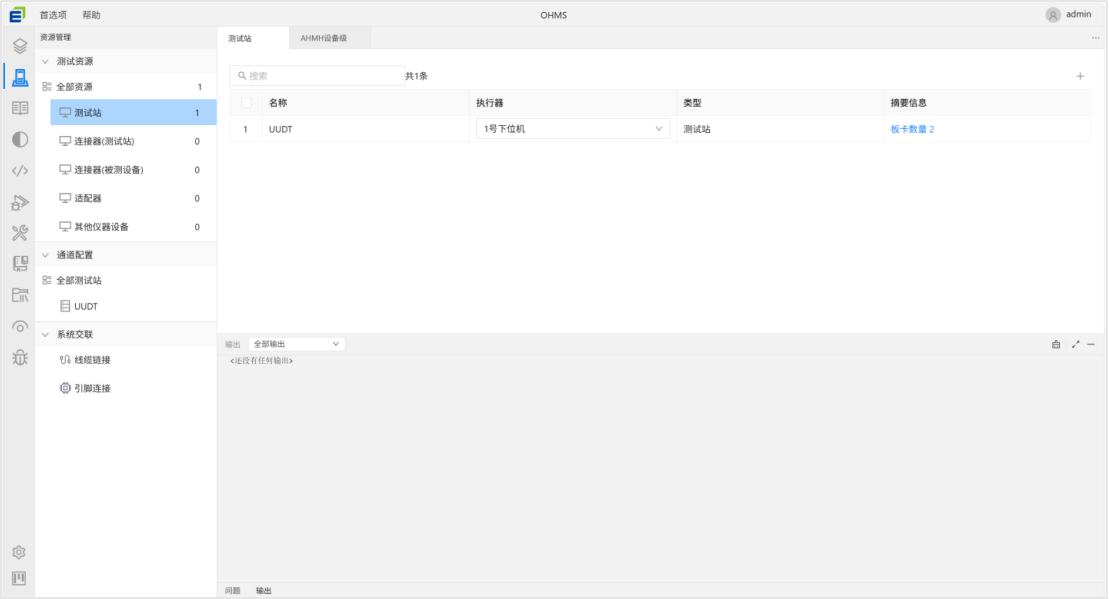
Task: Open the book pages sidebar icon
Action: (x=20, y=108)
